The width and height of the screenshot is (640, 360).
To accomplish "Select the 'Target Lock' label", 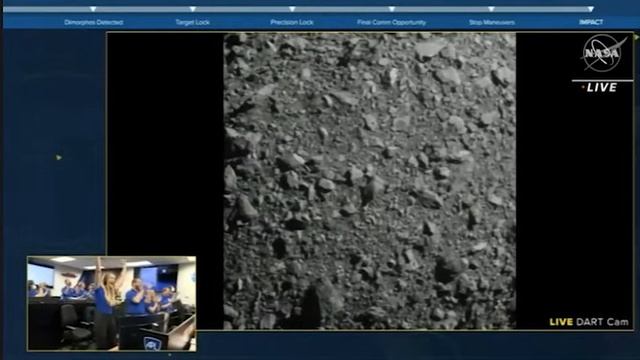I will pos(193,22).
